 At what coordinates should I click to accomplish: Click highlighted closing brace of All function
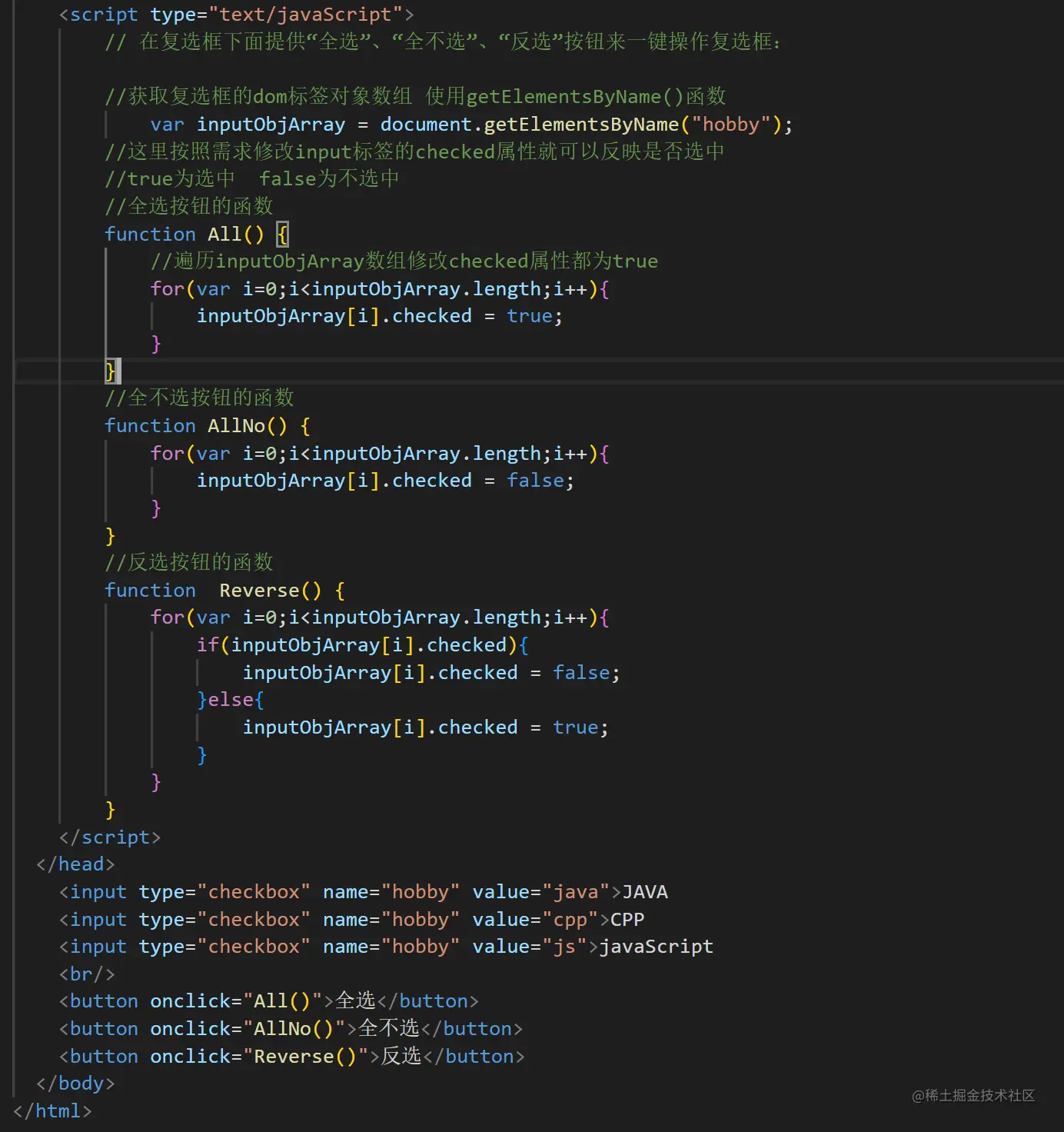click(x=111, y=371)
